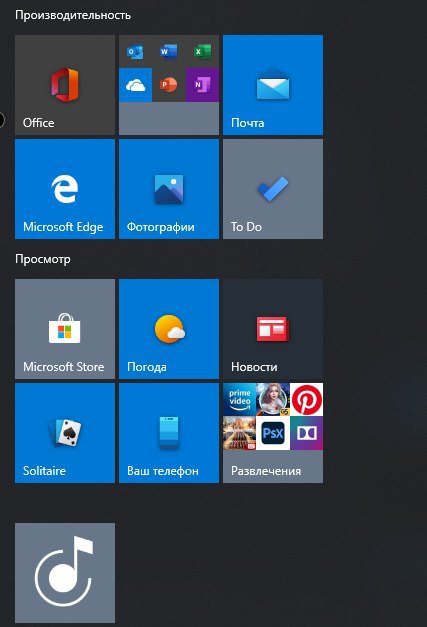Open the music note app tile

65,573
